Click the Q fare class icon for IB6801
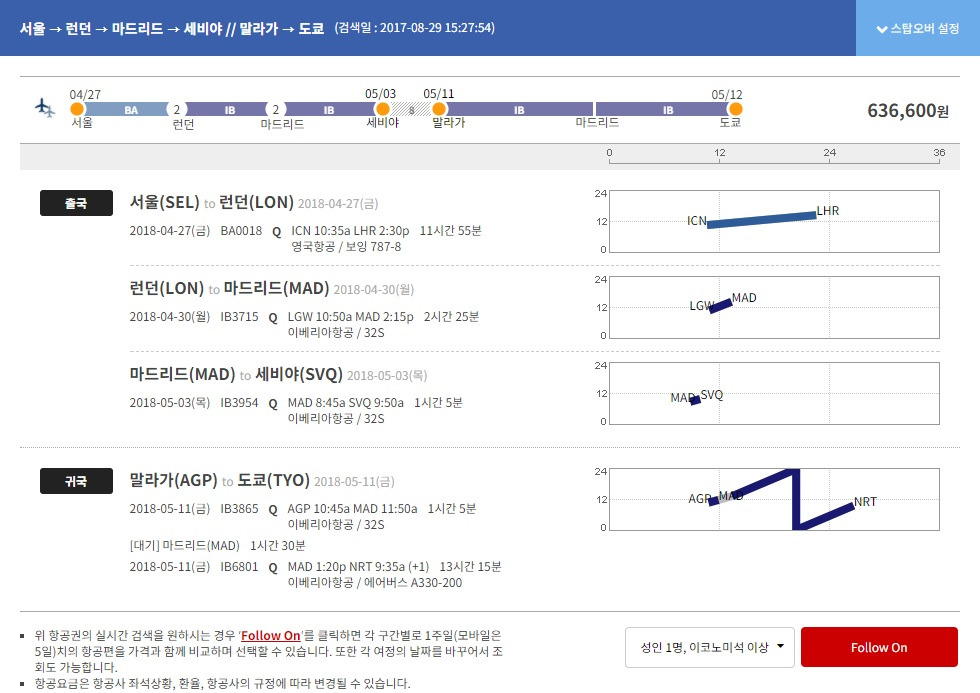 tap(273, 568)
